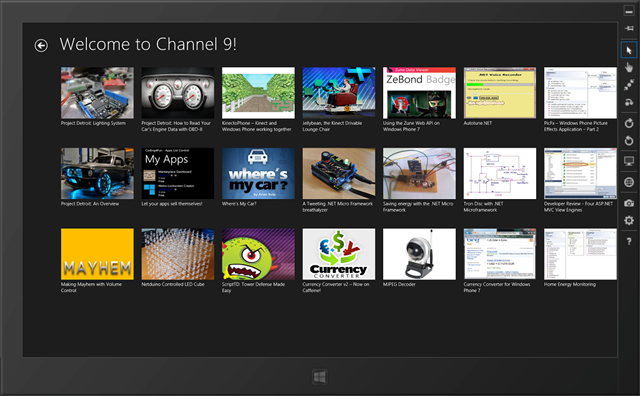Click 'Let your apps sell themselves!' caption
This screenshot has height=396, width=640.
point(172,204)
